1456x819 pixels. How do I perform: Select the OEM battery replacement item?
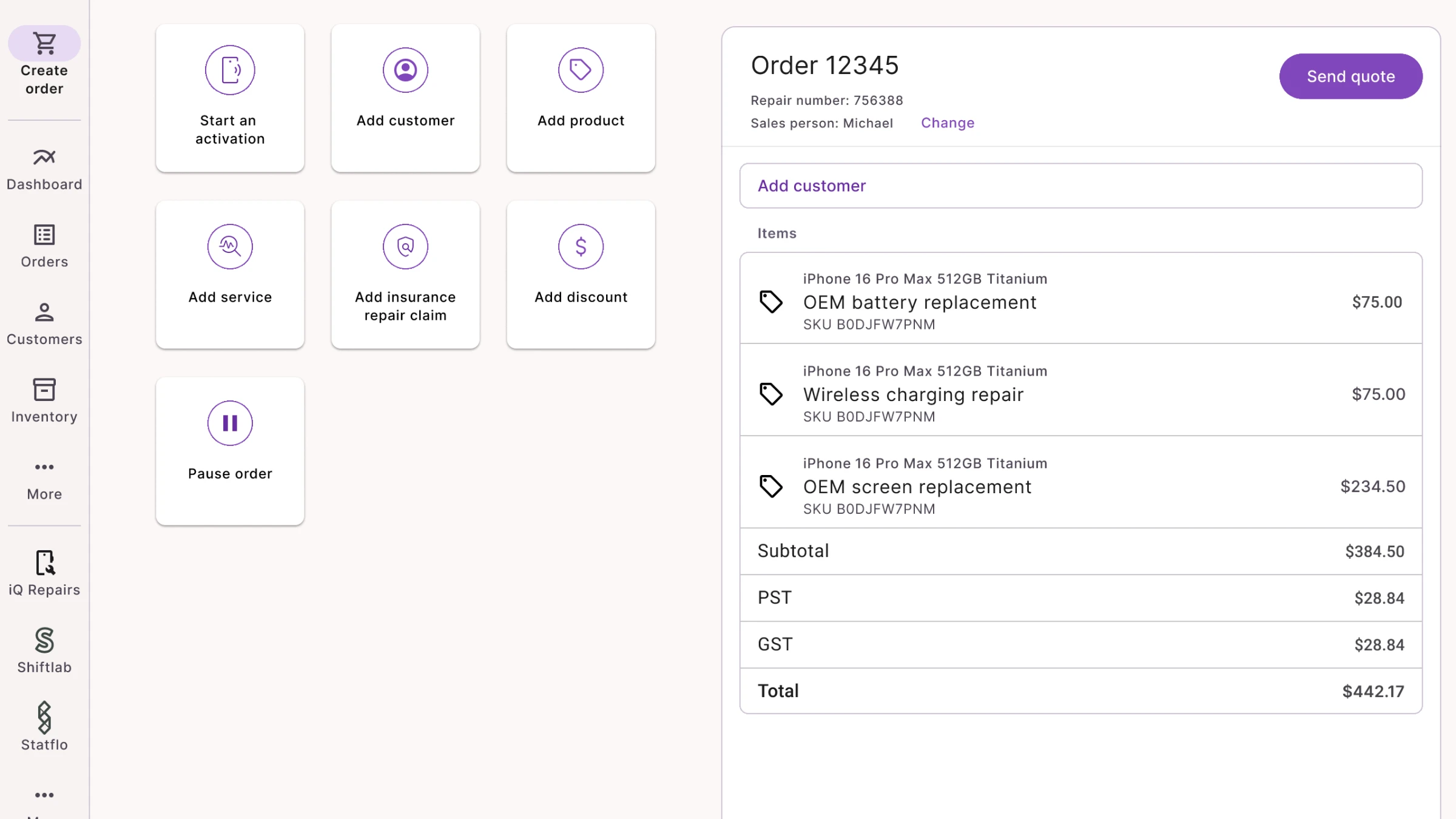click(1080, 298)
